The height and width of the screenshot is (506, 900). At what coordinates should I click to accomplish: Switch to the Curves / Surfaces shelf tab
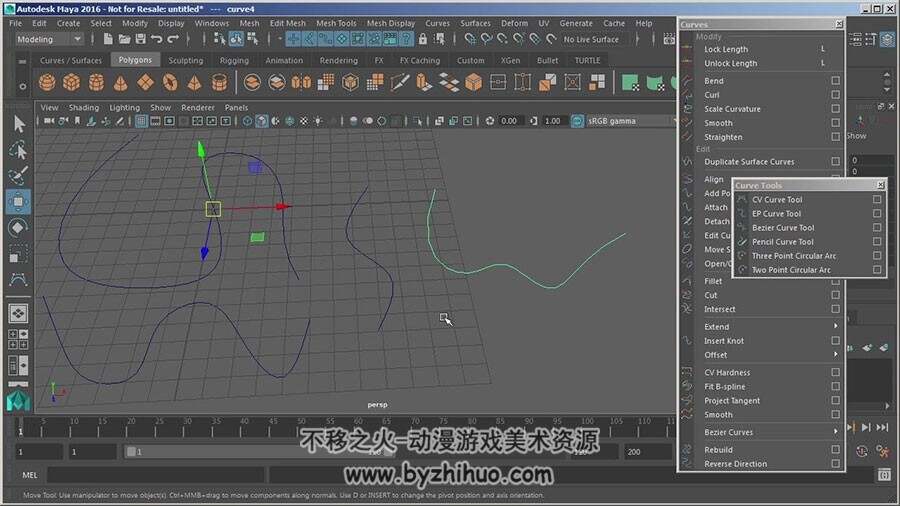(x=71, y=60)
